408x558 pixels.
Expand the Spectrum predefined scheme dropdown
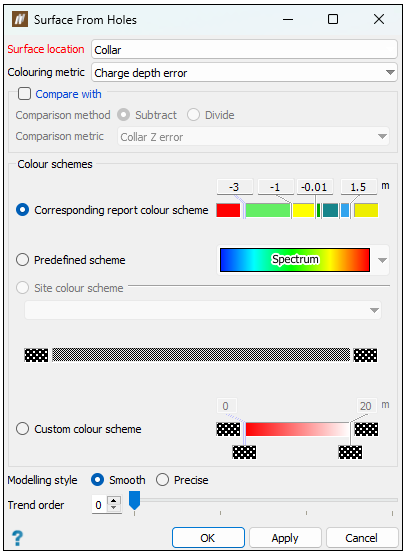click(x=382, y=260)
